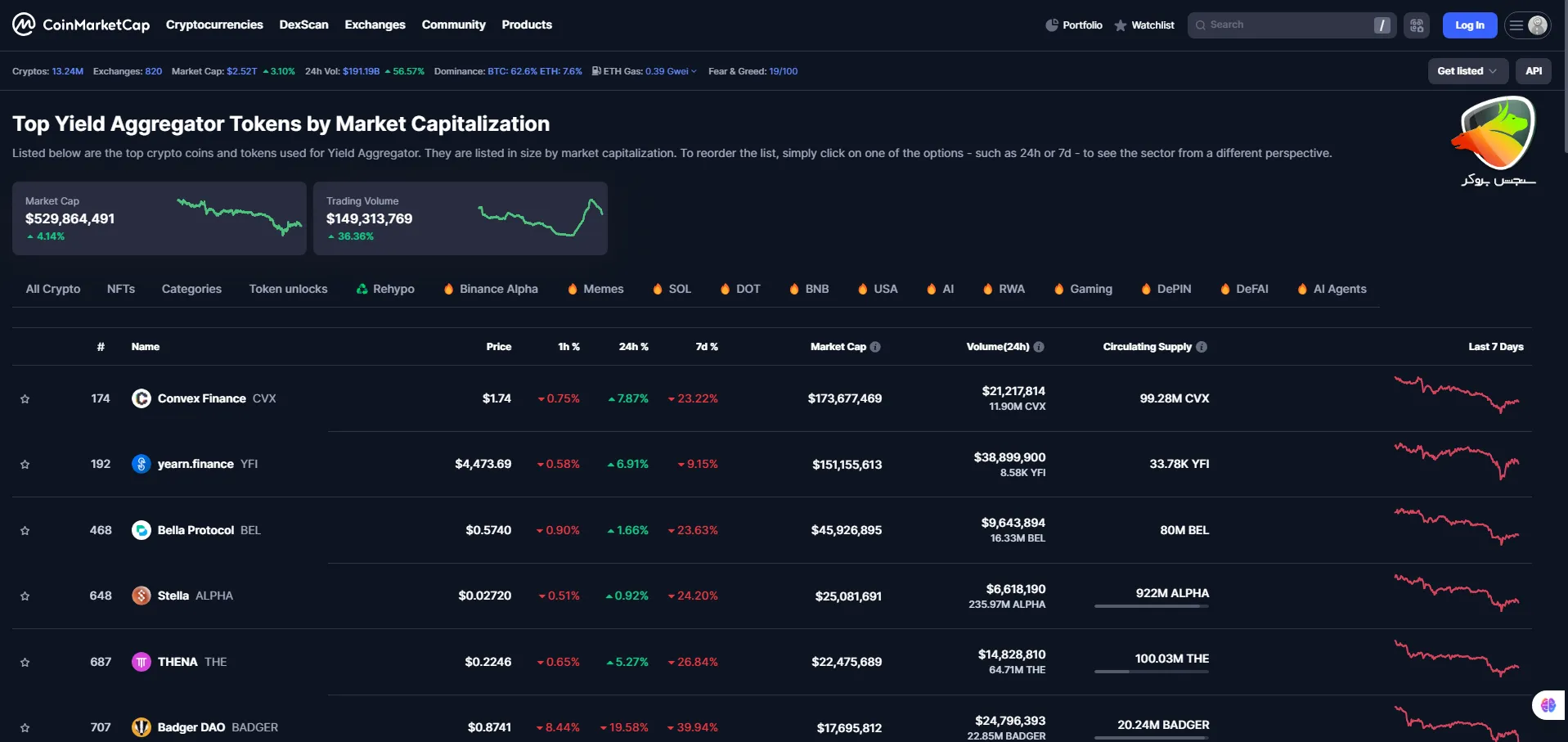1568x742 pixels.
Task: Open the Cryptocurrencies menu
Action: tap(214, 25)
